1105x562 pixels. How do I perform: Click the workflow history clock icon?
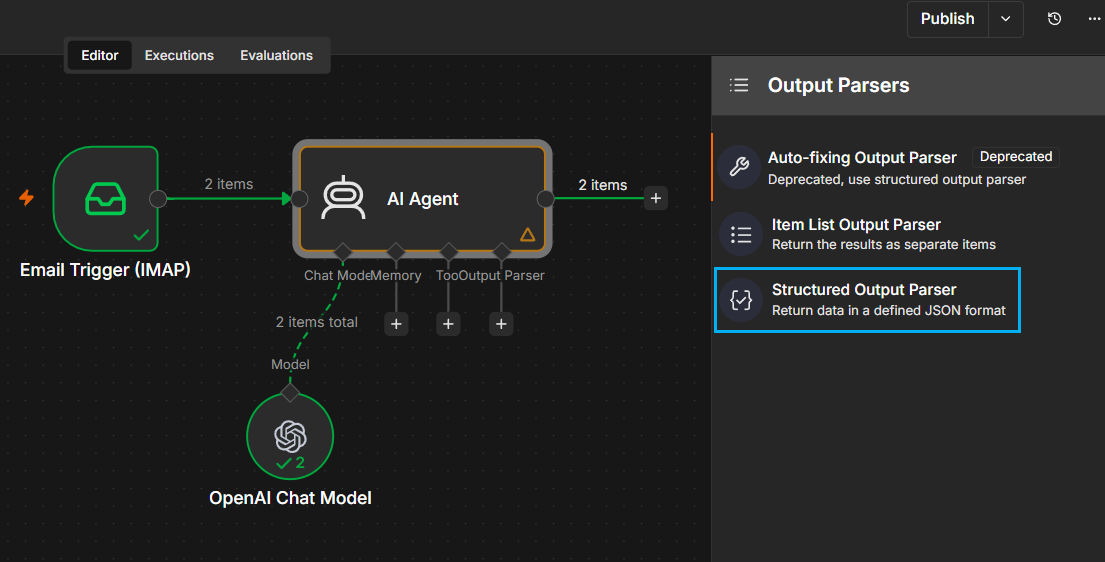(x=1054, y=19)
